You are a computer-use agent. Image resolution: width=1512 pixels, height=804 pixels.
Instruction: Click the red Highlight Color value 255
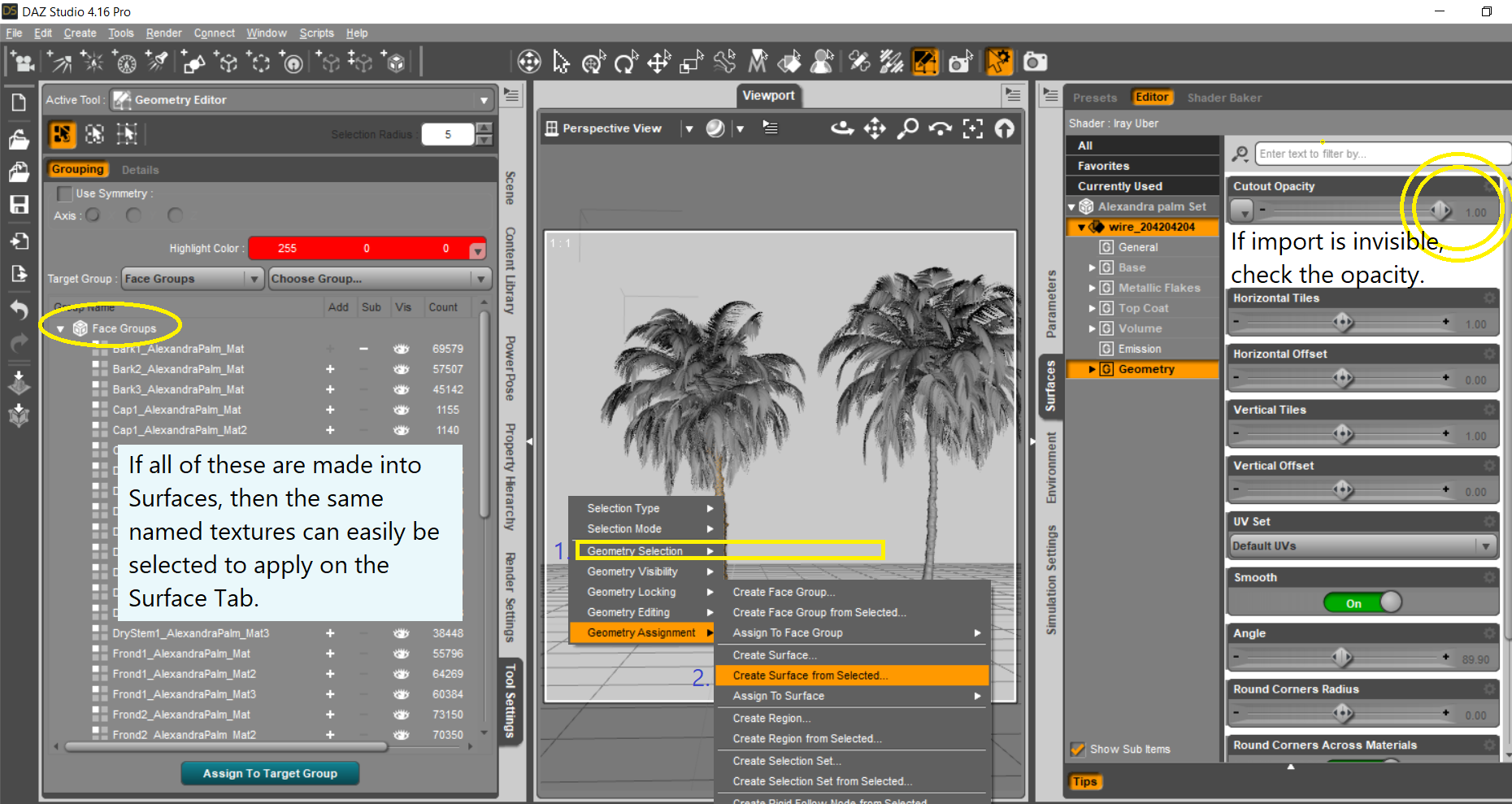click(287, 249)
